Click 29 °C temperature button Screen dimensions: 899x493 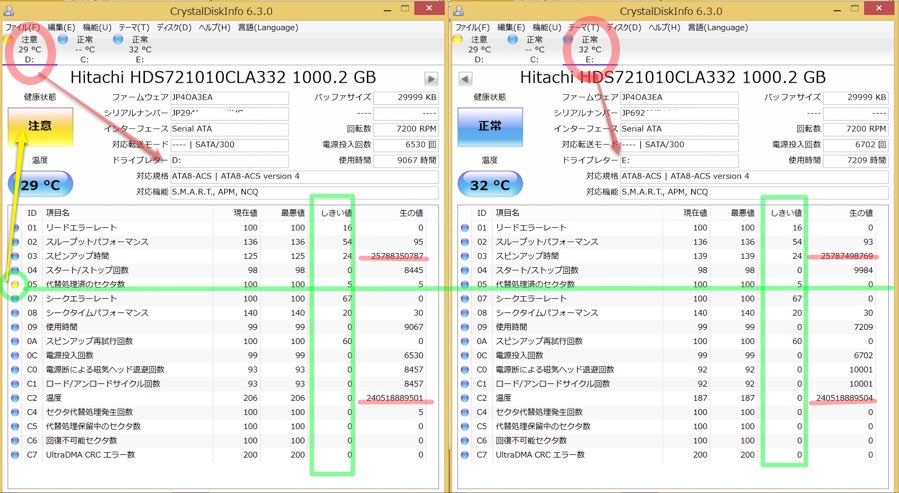coord(40,185)
